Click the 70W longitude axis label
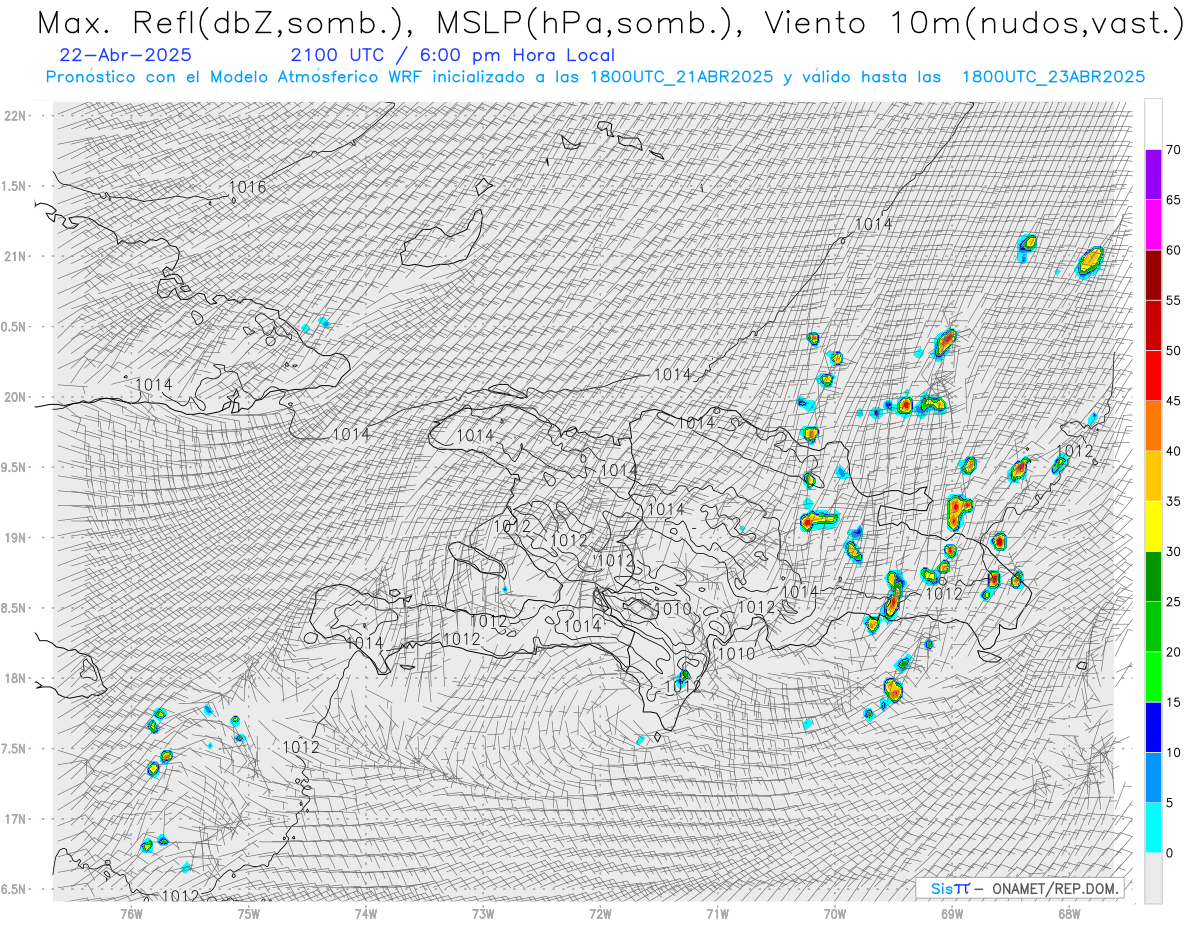Viewport: 1200px width, 927px height. 835,913
